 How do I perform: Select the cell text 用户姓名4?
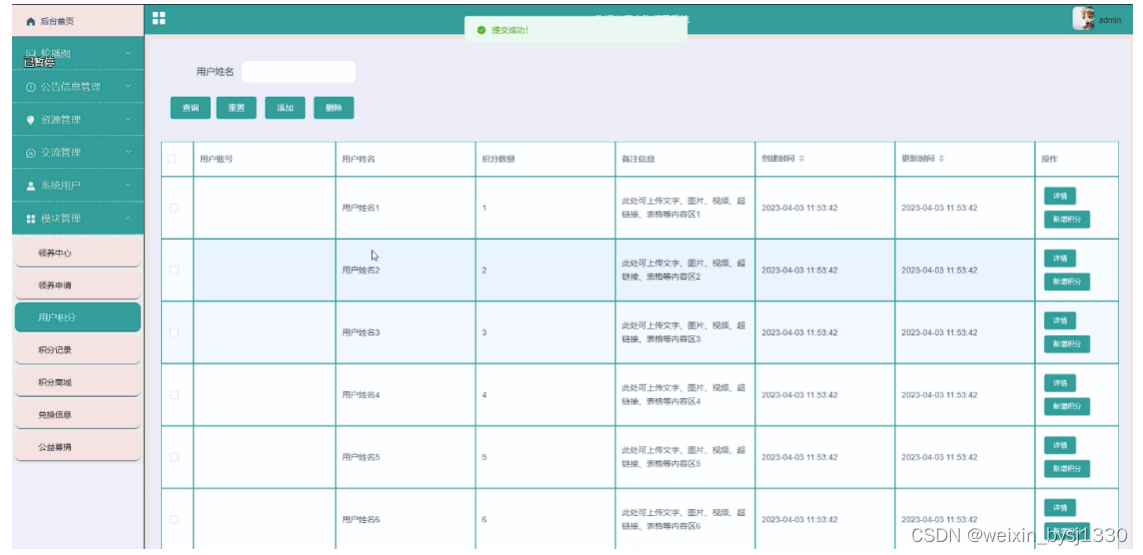361,395
